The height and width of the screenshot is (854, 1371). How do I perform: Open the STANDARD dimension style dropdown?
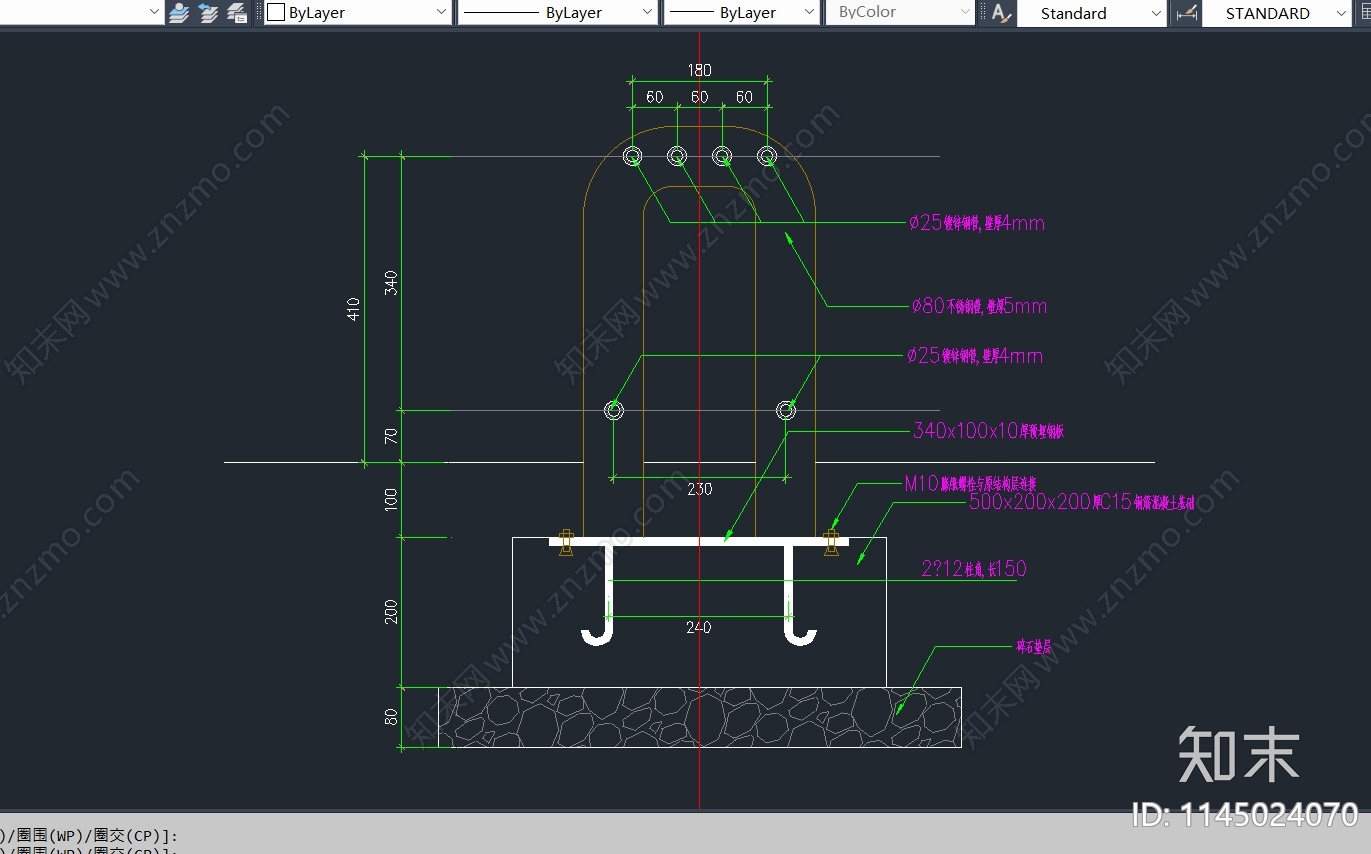(1276, 13)
